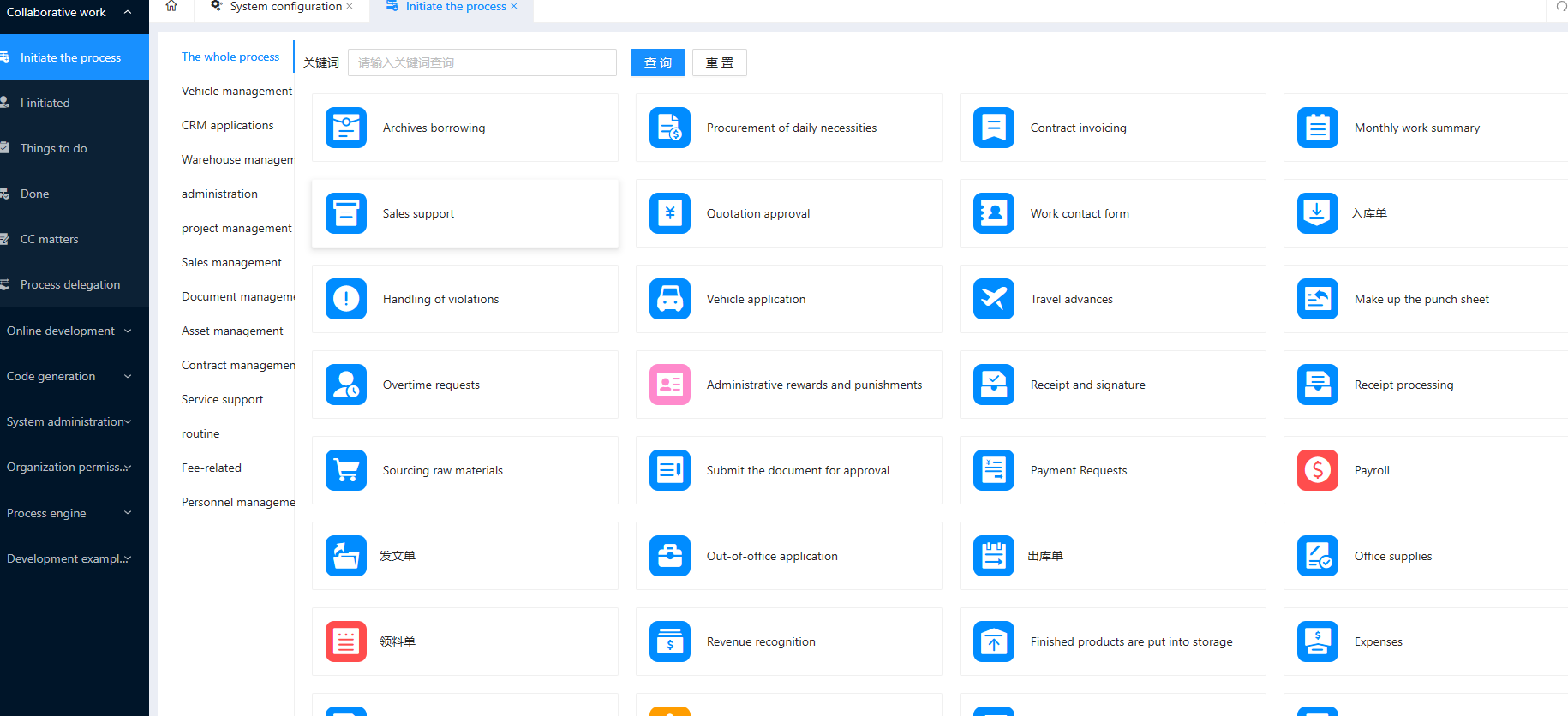Open the Administrative rewards and punishments icon
The image size is (1568, 716).
(670, 385)
